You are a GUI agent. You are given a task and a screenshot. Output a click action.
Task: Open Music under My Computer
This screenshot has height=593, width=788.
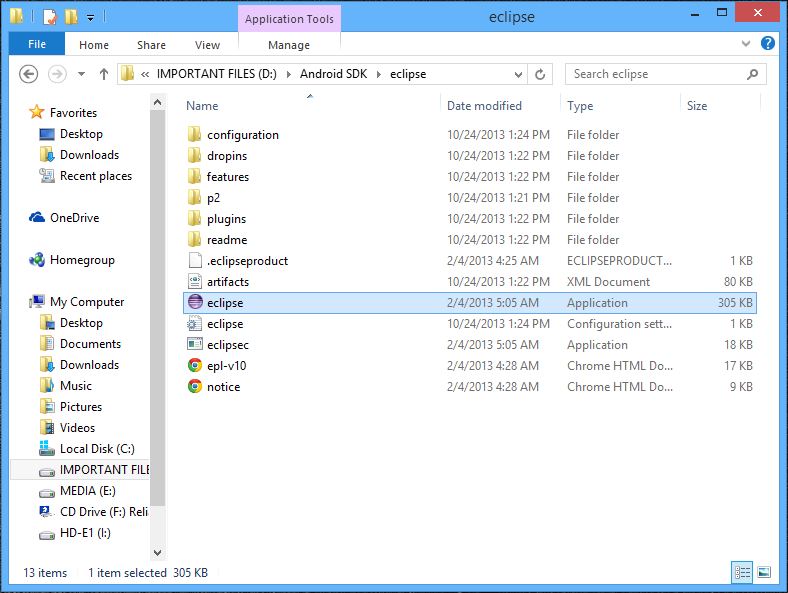pyautogui.click(x=75, y=385)
